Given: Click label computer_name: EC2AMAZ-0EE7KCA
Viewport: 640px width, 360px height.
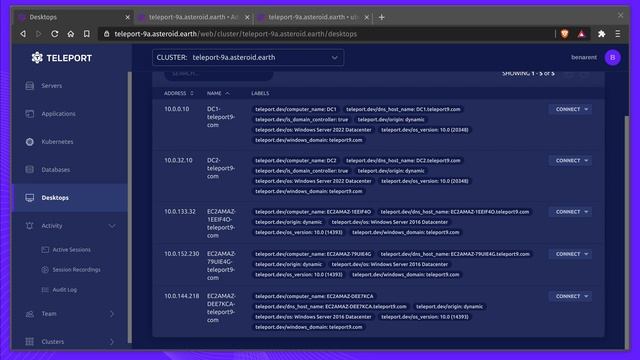Looking at the screenshot, I should click(314, 296).
